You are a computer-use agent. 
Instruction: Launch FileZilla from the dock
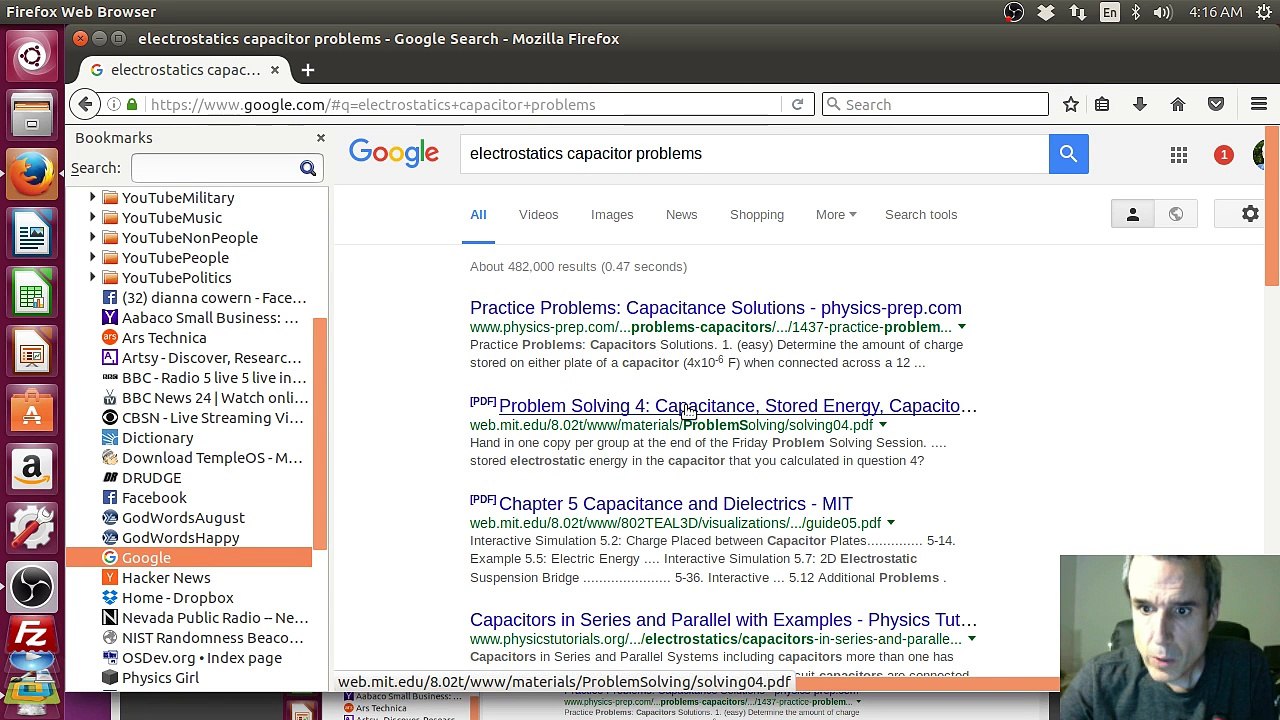[32, 639]
